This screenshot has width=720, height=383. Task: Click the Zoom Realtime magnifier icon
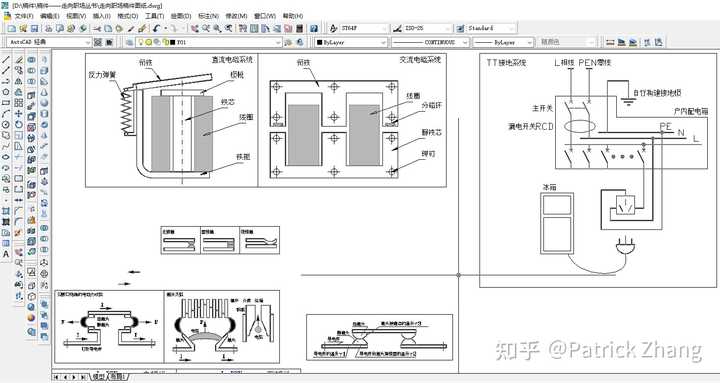point(206,28)
